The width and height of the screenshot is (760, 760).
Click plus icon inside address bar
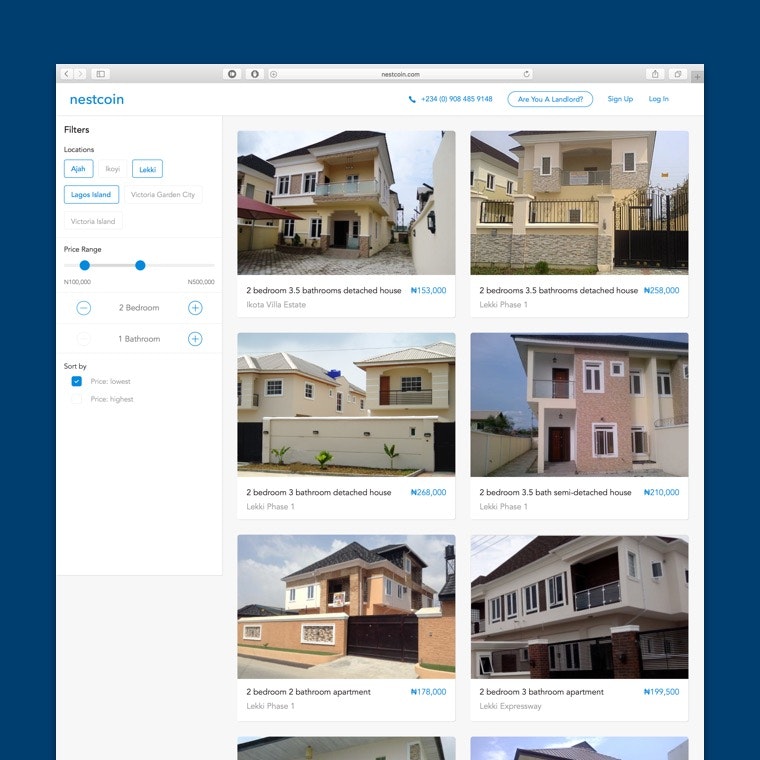coord(273,74)
